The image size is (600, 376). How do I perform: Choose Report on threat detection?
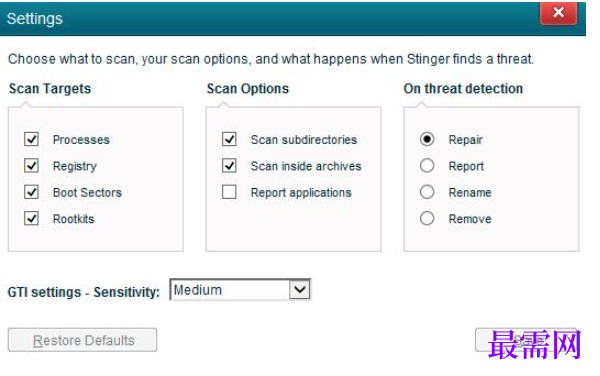[427, 166]
